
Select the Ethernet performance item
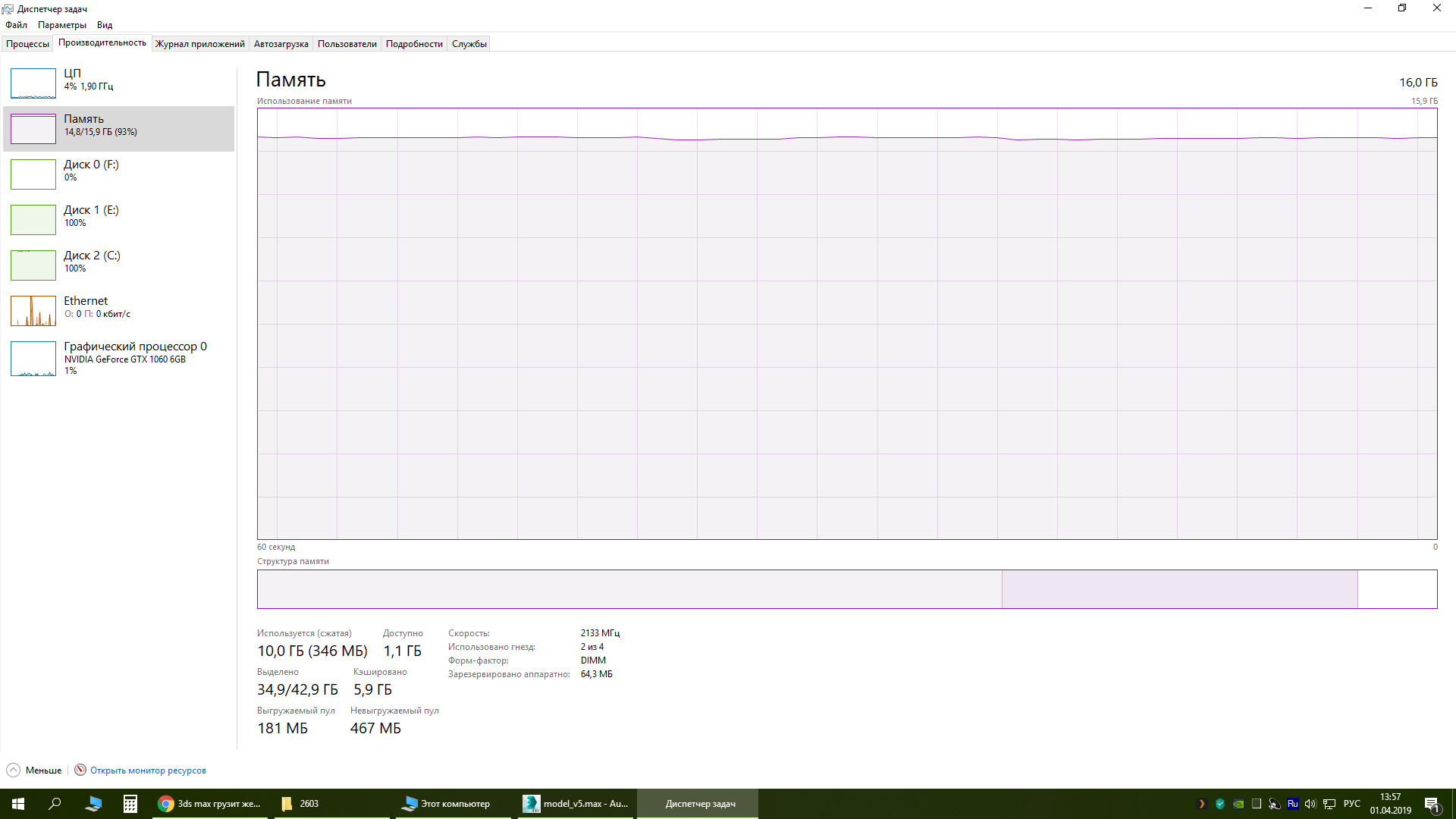pos(118,311)
